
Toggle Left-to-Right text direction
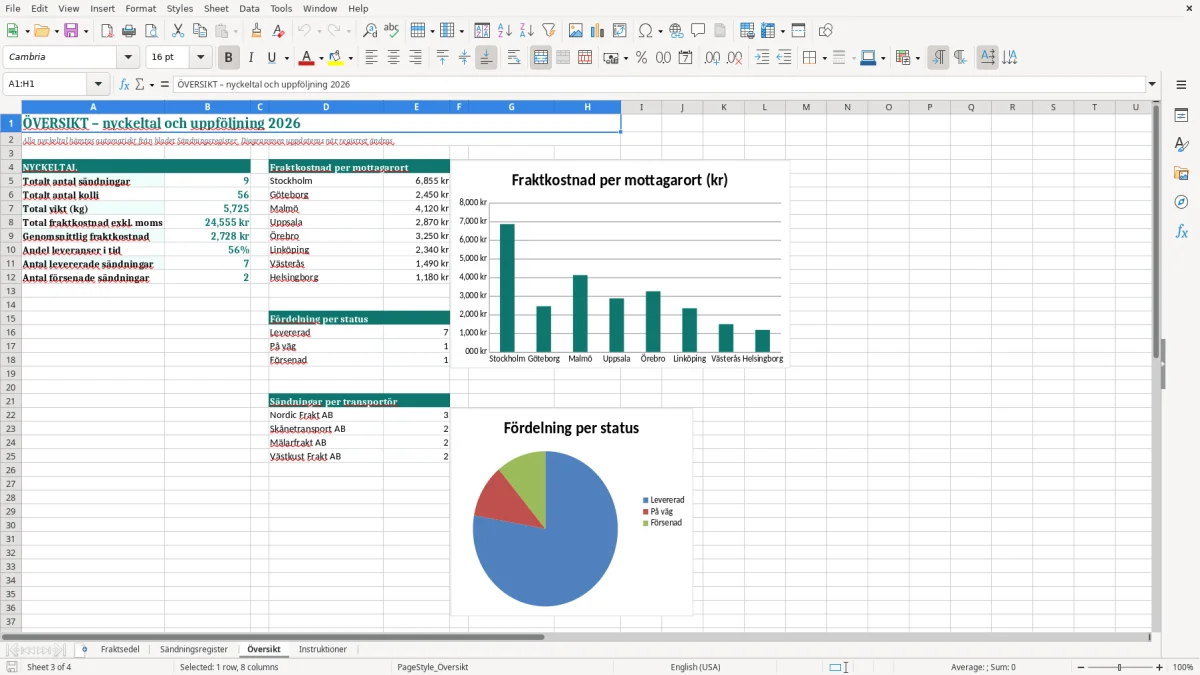[938, 58]
